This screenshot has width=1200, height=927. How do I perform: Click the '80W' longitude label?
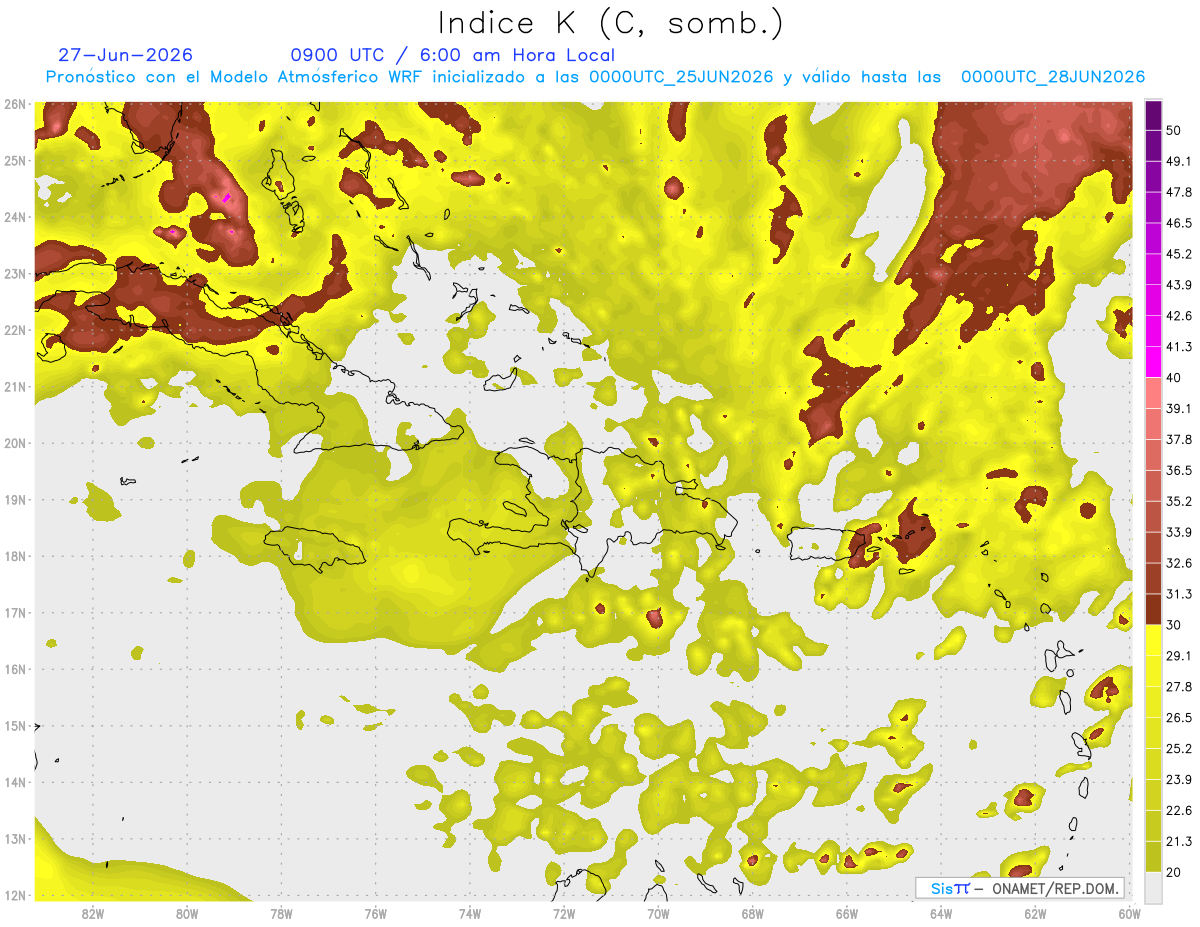click(x=187, y=914)
